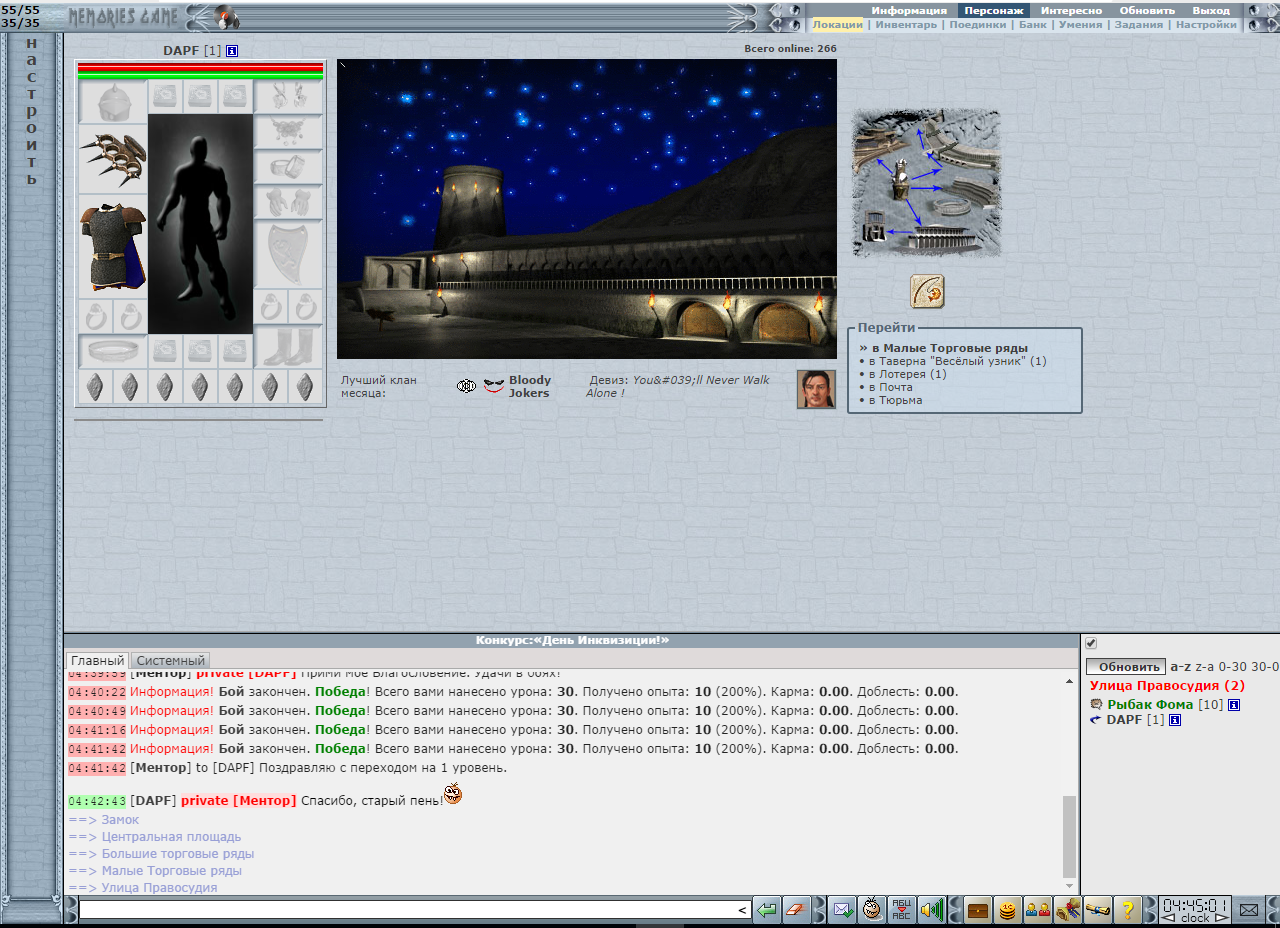Image resolution: width=1280 pixels, height=928 pixels.
Task: Toggle the checkbox above the Обновить button
Action: [1091, 643]
